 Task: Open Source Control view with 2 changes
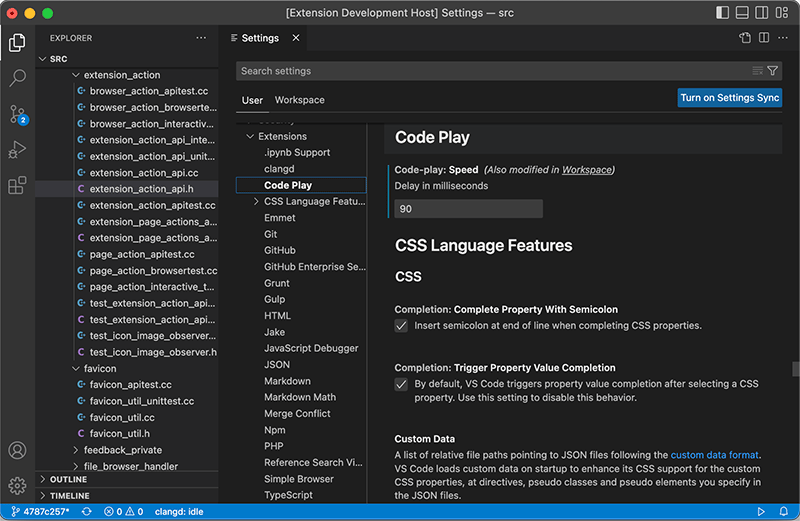click(x=17, y=114)
